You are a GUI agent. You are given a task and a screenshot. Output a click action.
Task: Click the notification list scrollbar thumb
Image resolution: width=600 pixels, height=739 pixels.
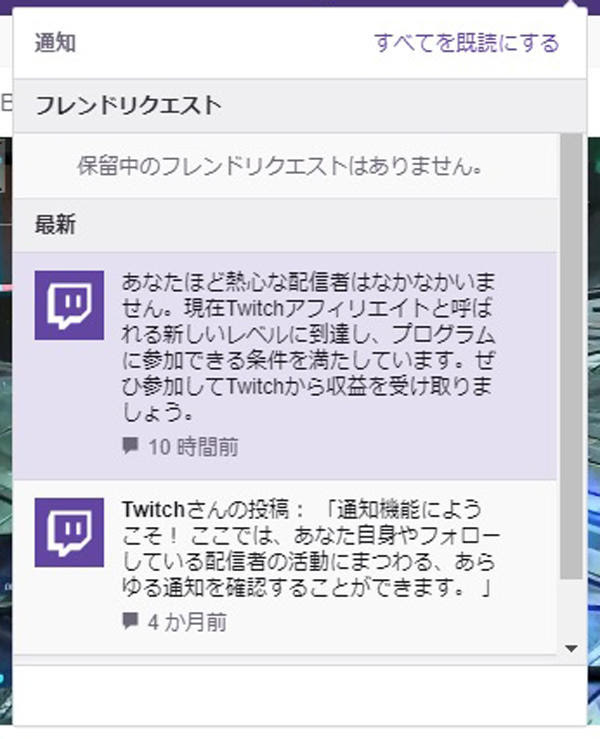point(571,356)
